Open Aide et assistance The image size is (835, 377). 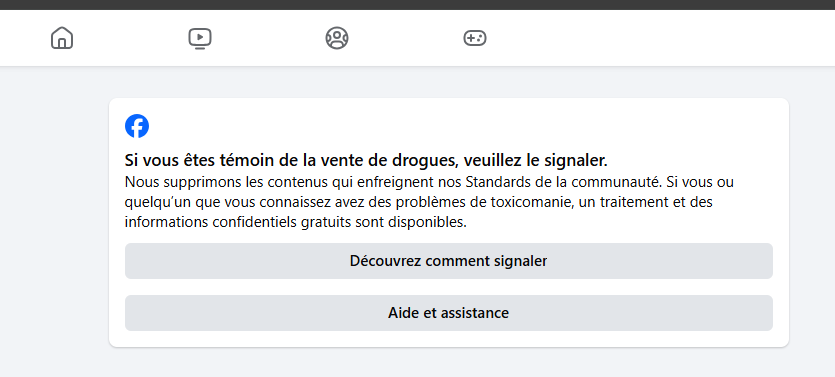(448, 313)
